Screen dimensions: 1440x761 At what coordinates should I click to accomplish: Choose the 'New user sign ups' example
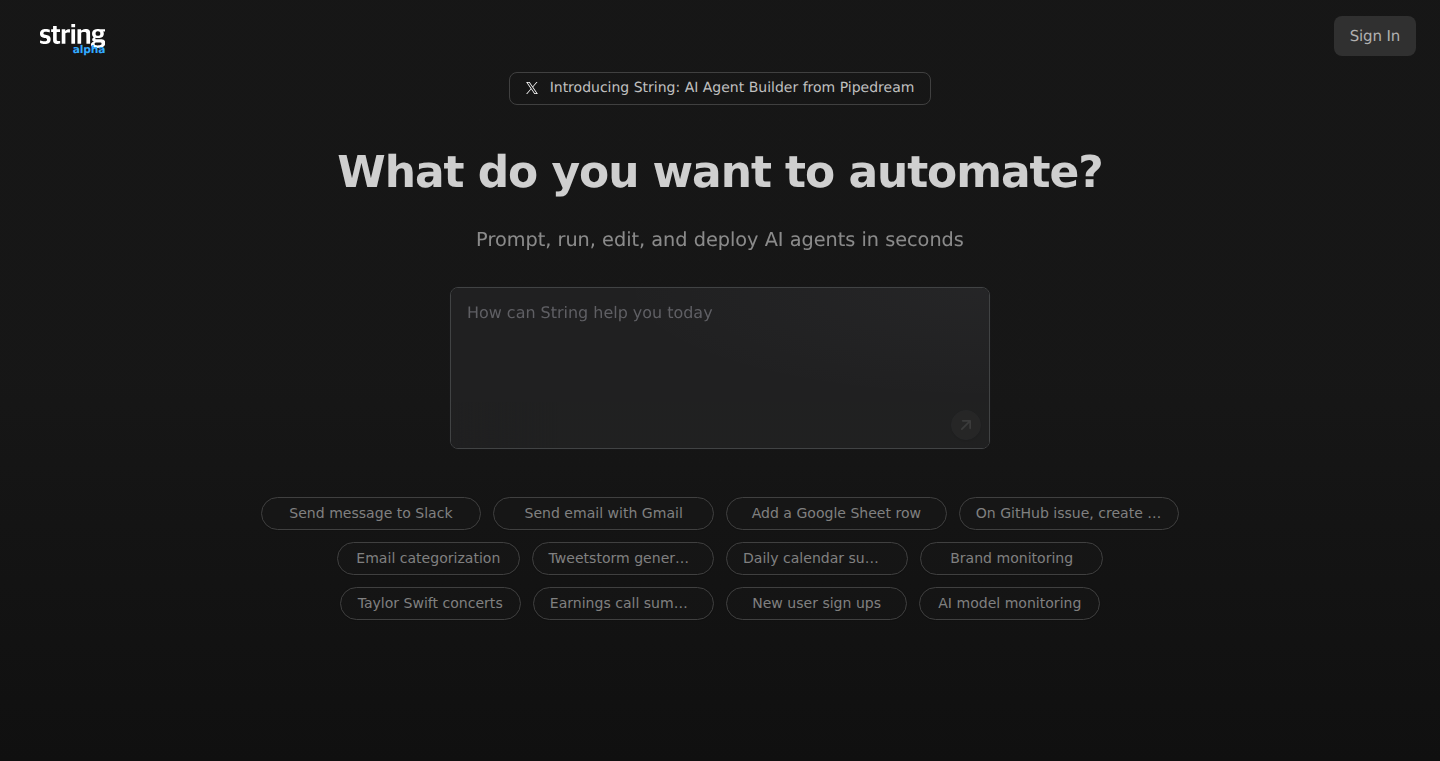point(816,603)
